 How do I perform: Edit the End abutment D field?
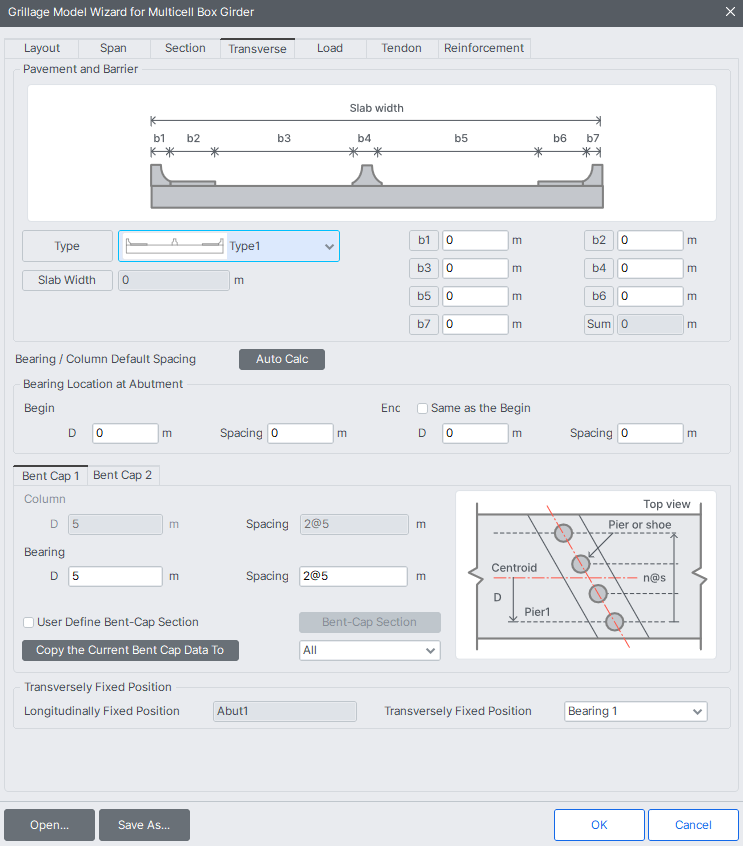click(x=475, y=433)
